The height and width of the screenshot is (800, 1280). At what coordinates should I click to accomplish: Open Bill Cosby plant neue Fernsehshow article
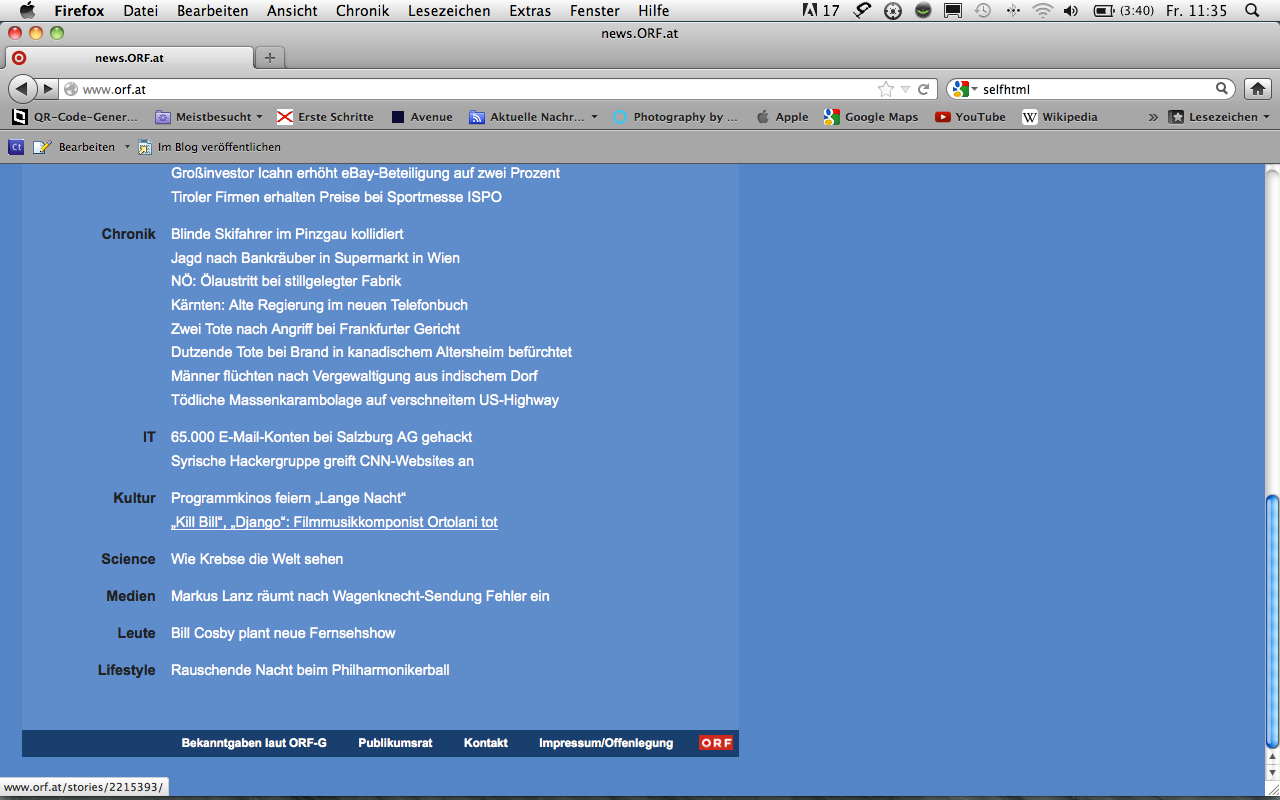tap(283, 633)
